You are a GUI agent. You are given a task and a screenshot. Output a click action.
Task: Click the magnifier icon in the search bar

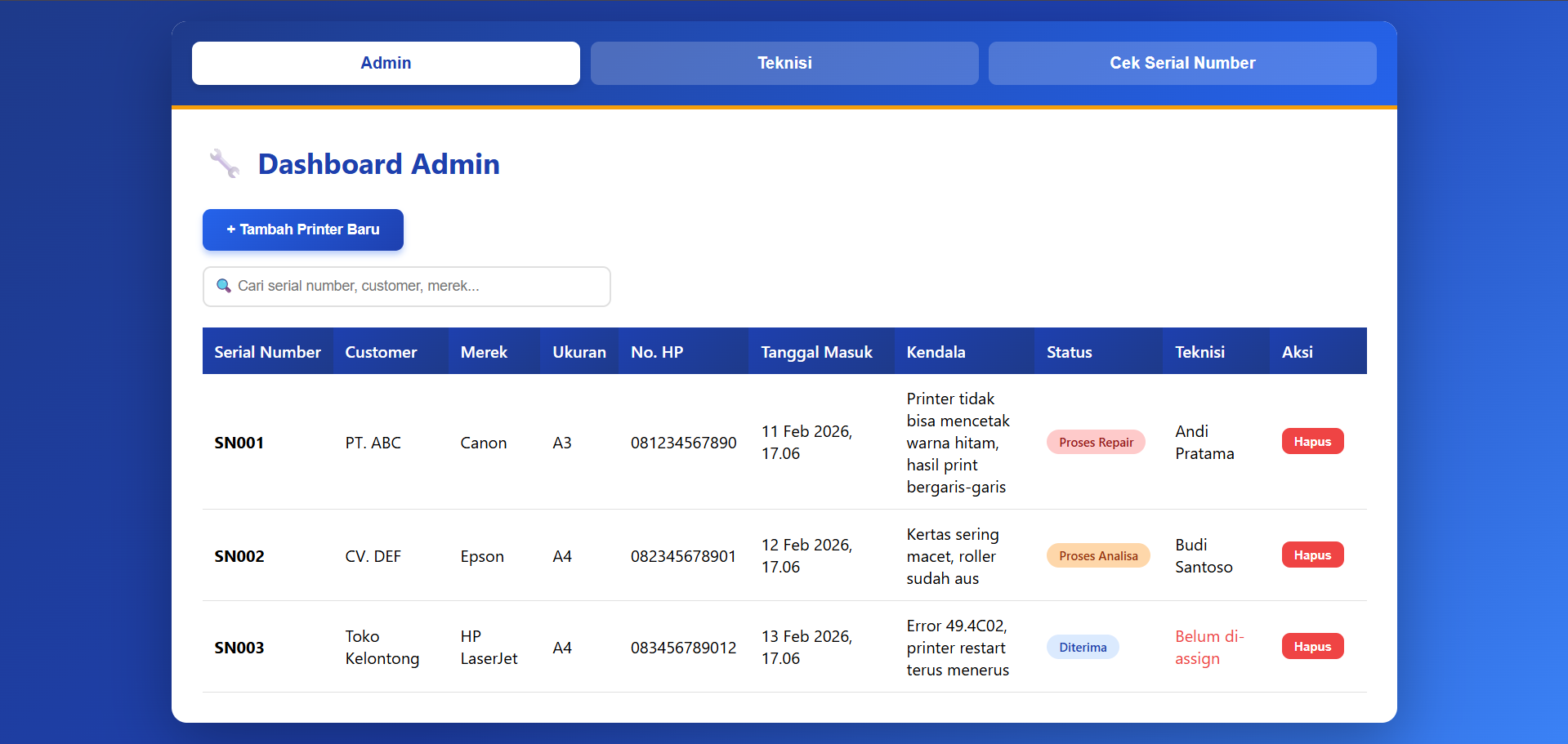224,286
